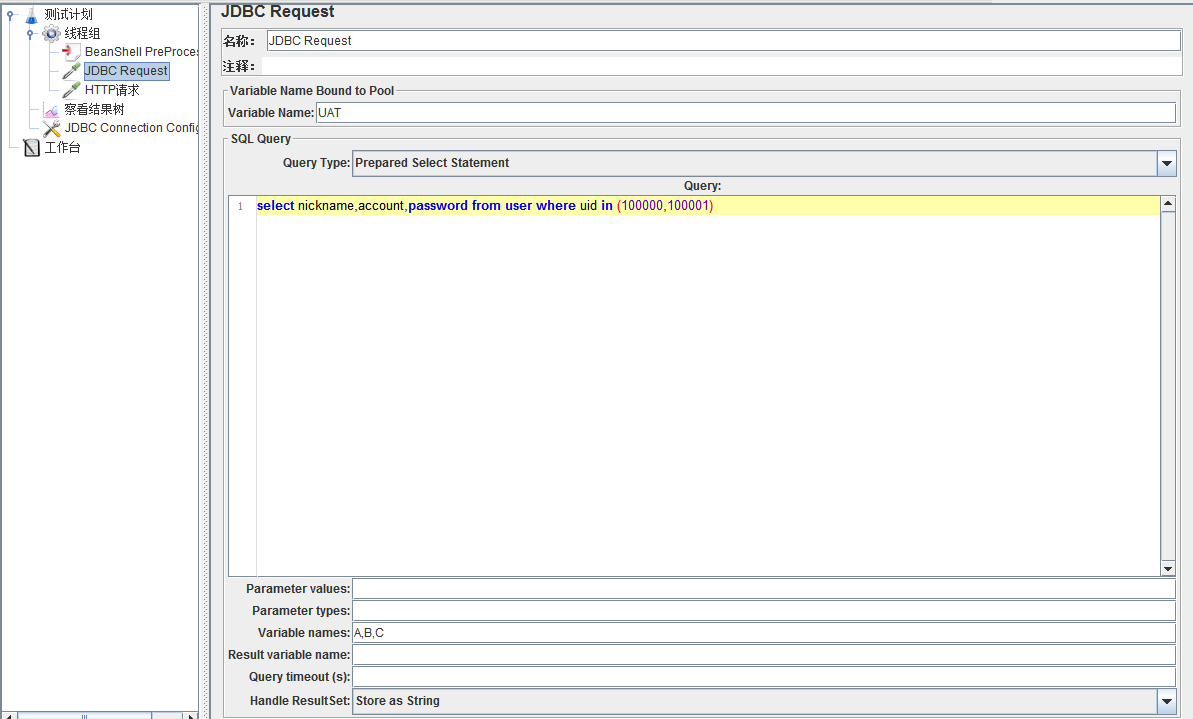The height and width of the screenshot is (719, 1193).
Task: Select JDBC Request tree node
Action: tap(126, 71)
